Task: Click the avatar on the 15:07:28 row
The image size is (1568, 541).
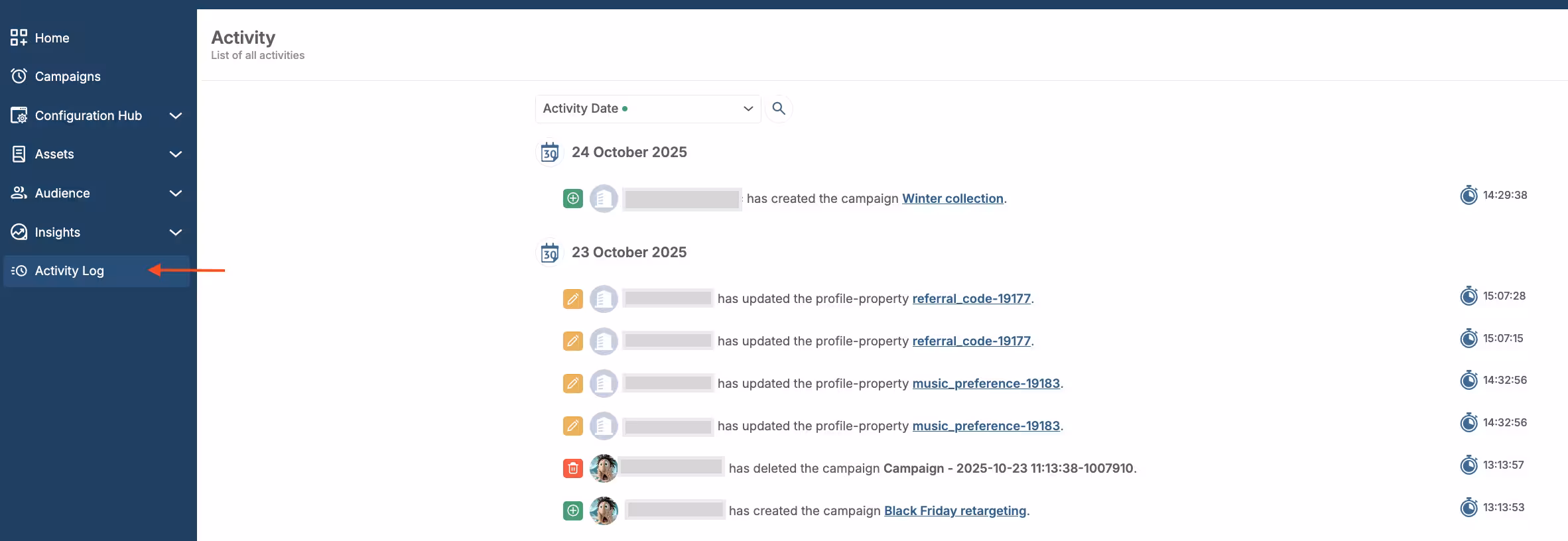Action: [x=604, y=299]
